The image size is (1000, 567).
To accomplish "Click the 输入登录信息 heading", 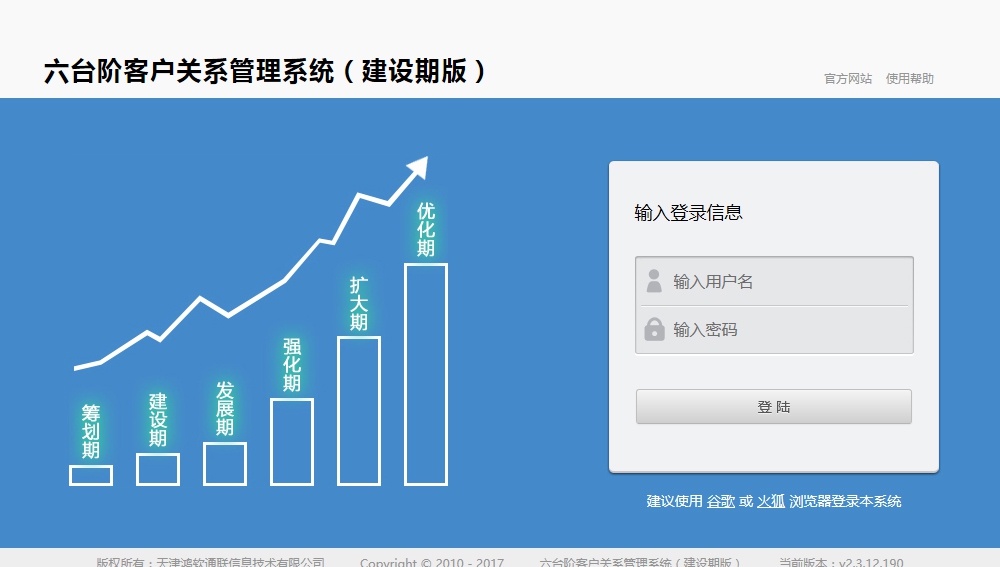I will 688,213.
